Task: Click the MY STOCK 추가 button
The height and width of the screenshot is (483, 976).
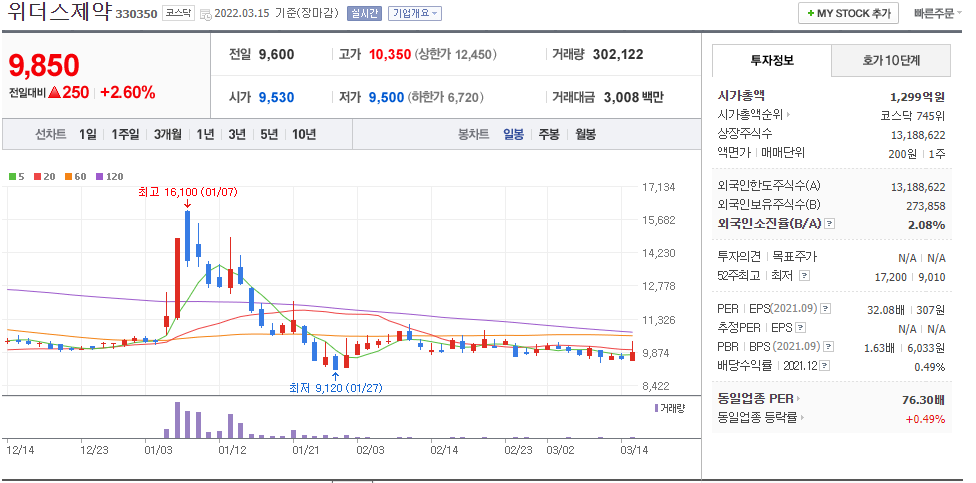Action: pos(848,13)
